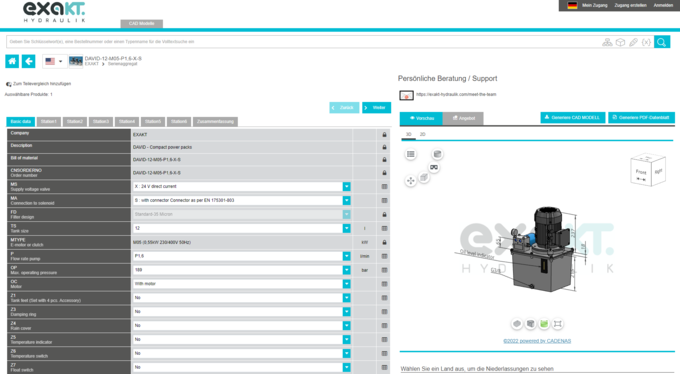Open the 3D geometric cube search icon
The height and width of the screenshot is (374, 680).
point(620,42)
